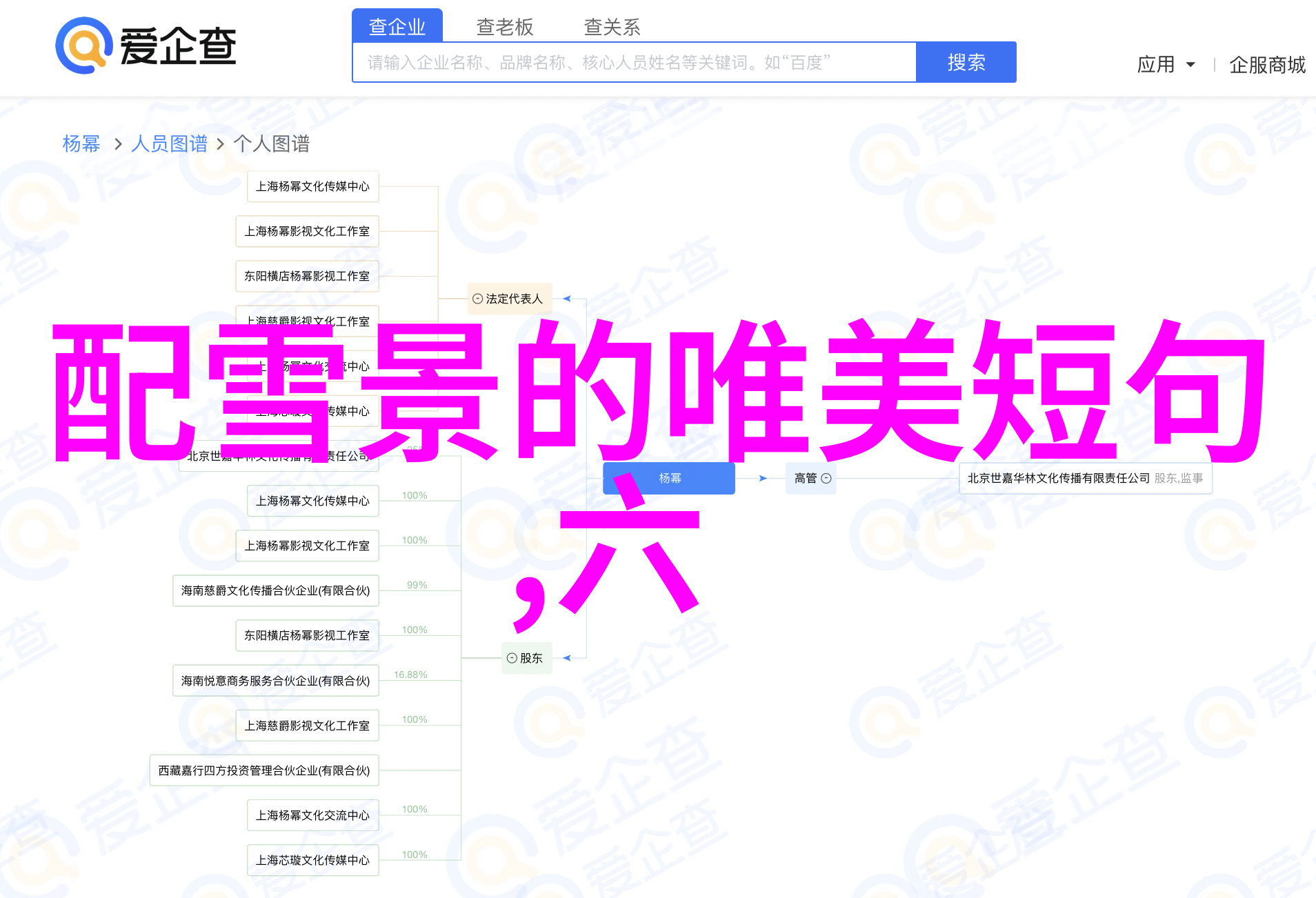
Task: Open 人员图谱 breadcrumb link
Action: pos(169,143)
